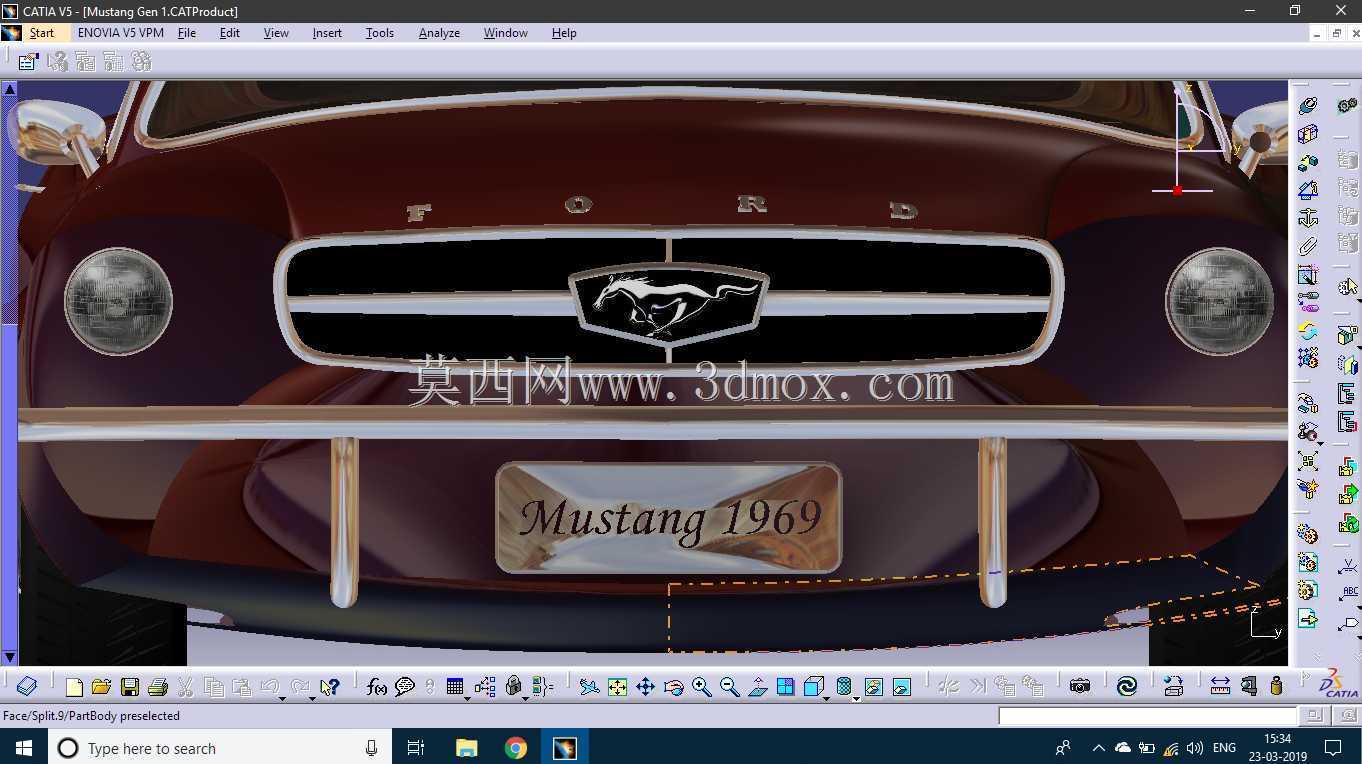Click the Windows Start button
The image size is (1362, 764).
click(x=24, y=748)
